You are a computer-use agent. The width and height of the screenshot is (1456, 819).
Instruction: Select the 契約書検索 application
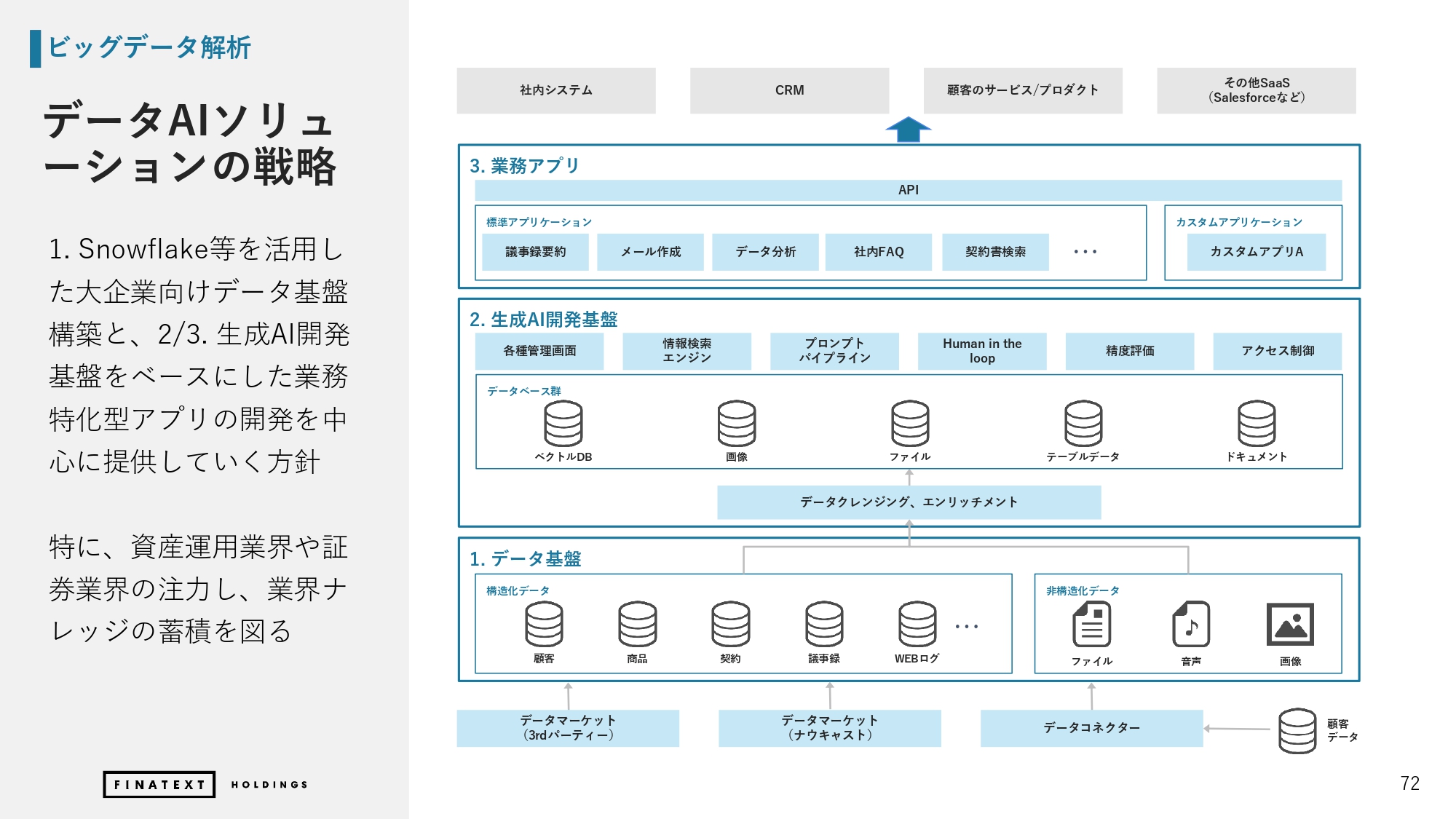click(996, 252)
